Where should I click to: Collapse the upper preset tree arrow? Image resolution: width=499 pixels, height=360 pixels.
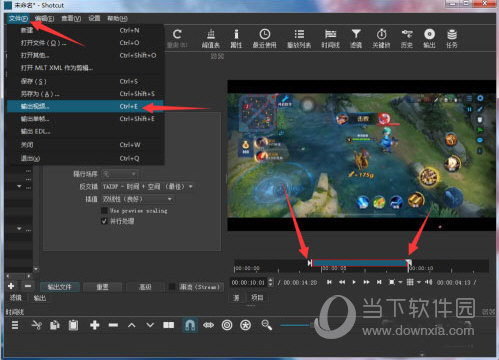(x=19, y=186)
